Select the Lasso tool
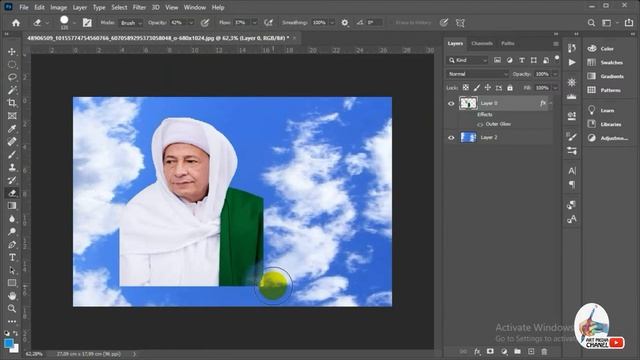The image size is (640, 360). (12, 77)
